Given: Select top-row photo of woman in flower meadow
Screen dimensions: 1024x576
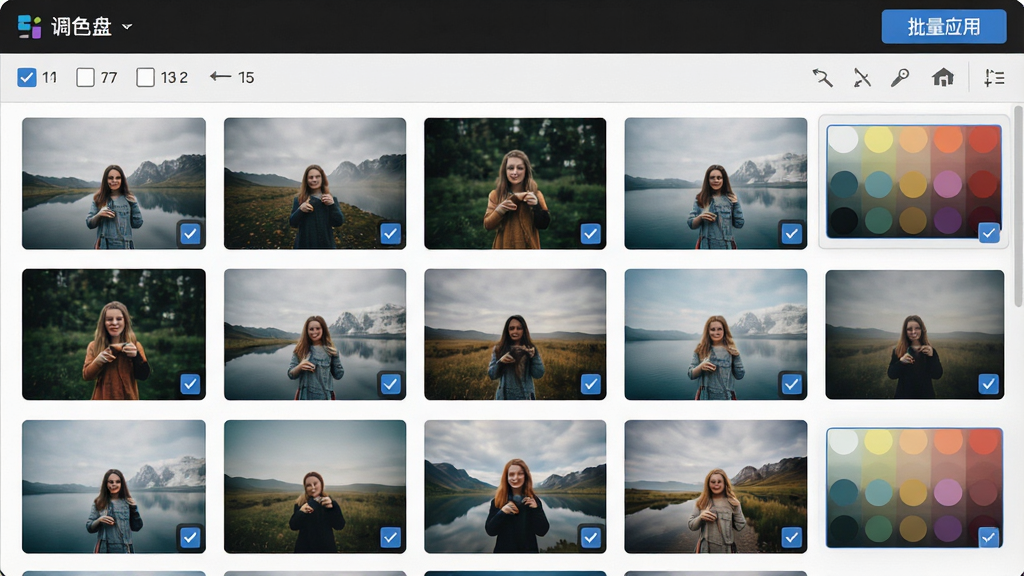Looking at the screenshot, I should pos(315,184).
